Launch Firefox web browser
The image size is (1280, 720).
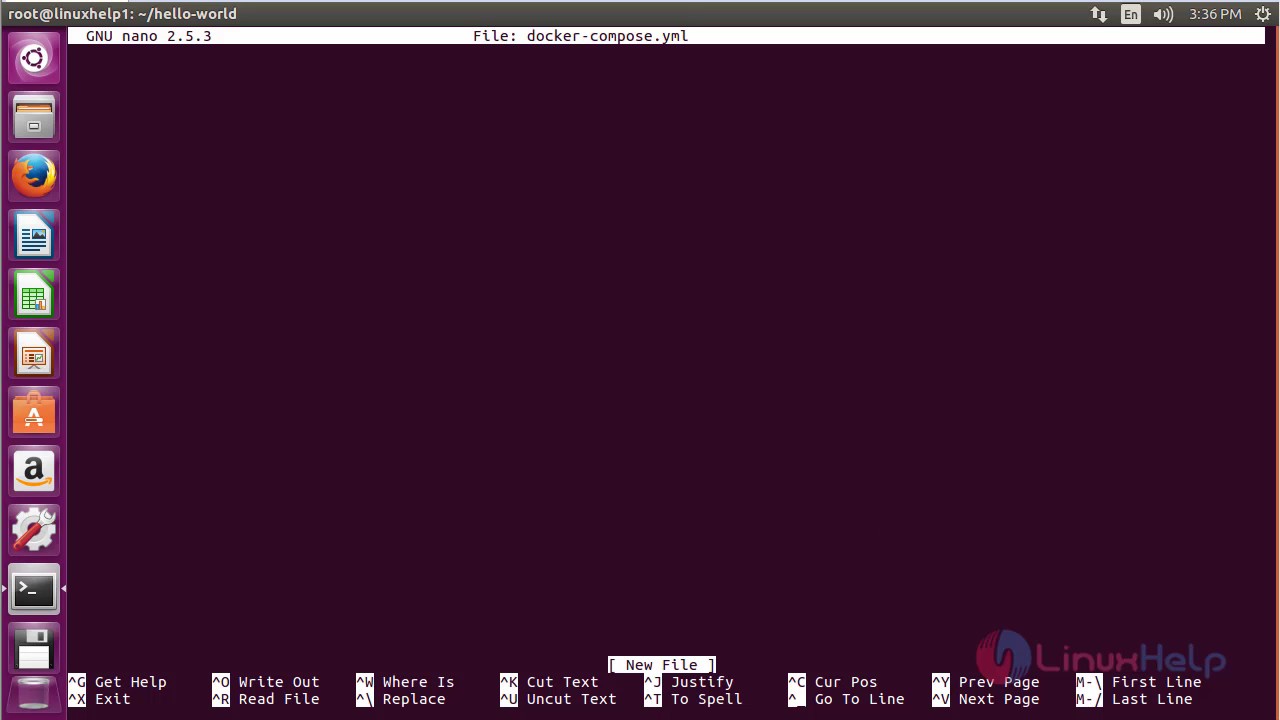click(34, 176)
